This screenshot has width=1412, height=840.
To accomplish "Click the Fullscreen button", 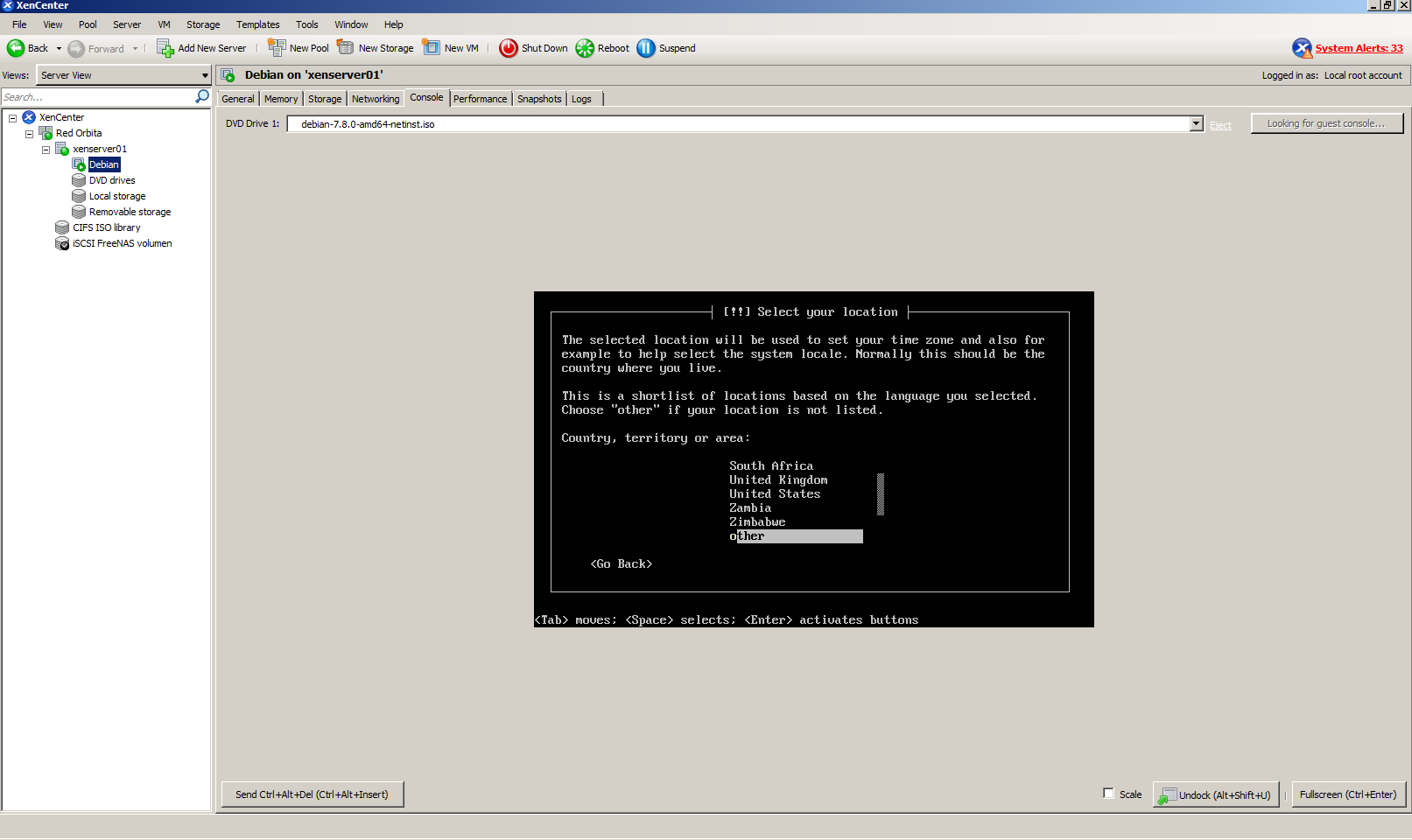I will tap(1347, 794).
